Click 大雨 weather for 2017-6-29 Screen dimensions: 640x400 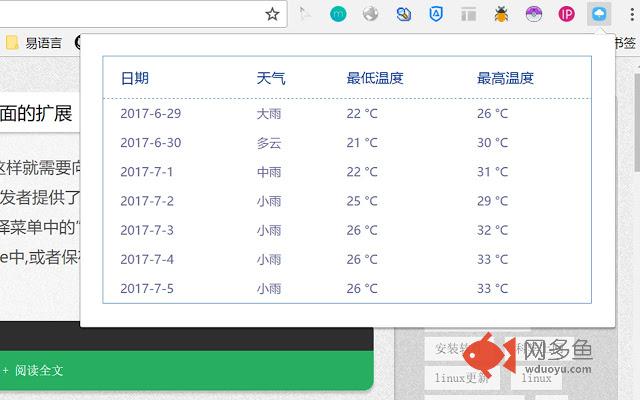coord(269,113)
